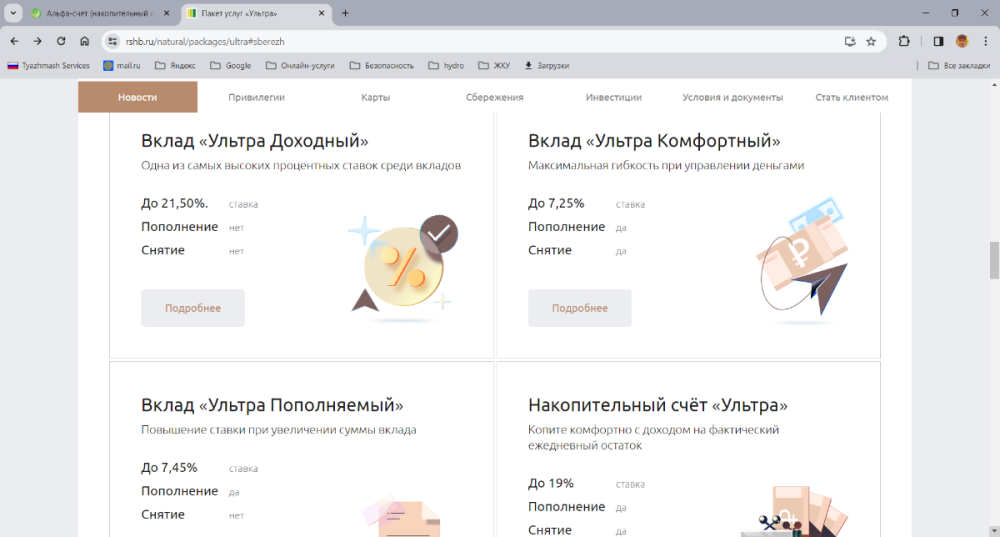Open the Сбережения navigation section
1000x537 pixels.
point(494,98)
